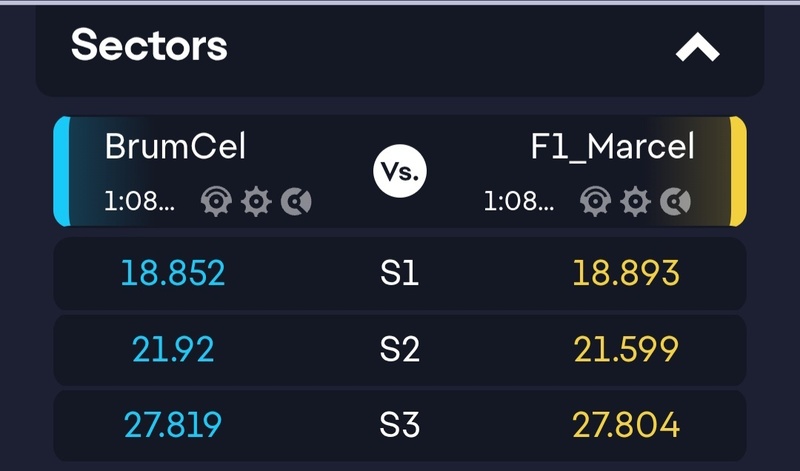
Task: Click the Vs. badge
Action: (x=400, y=172)
